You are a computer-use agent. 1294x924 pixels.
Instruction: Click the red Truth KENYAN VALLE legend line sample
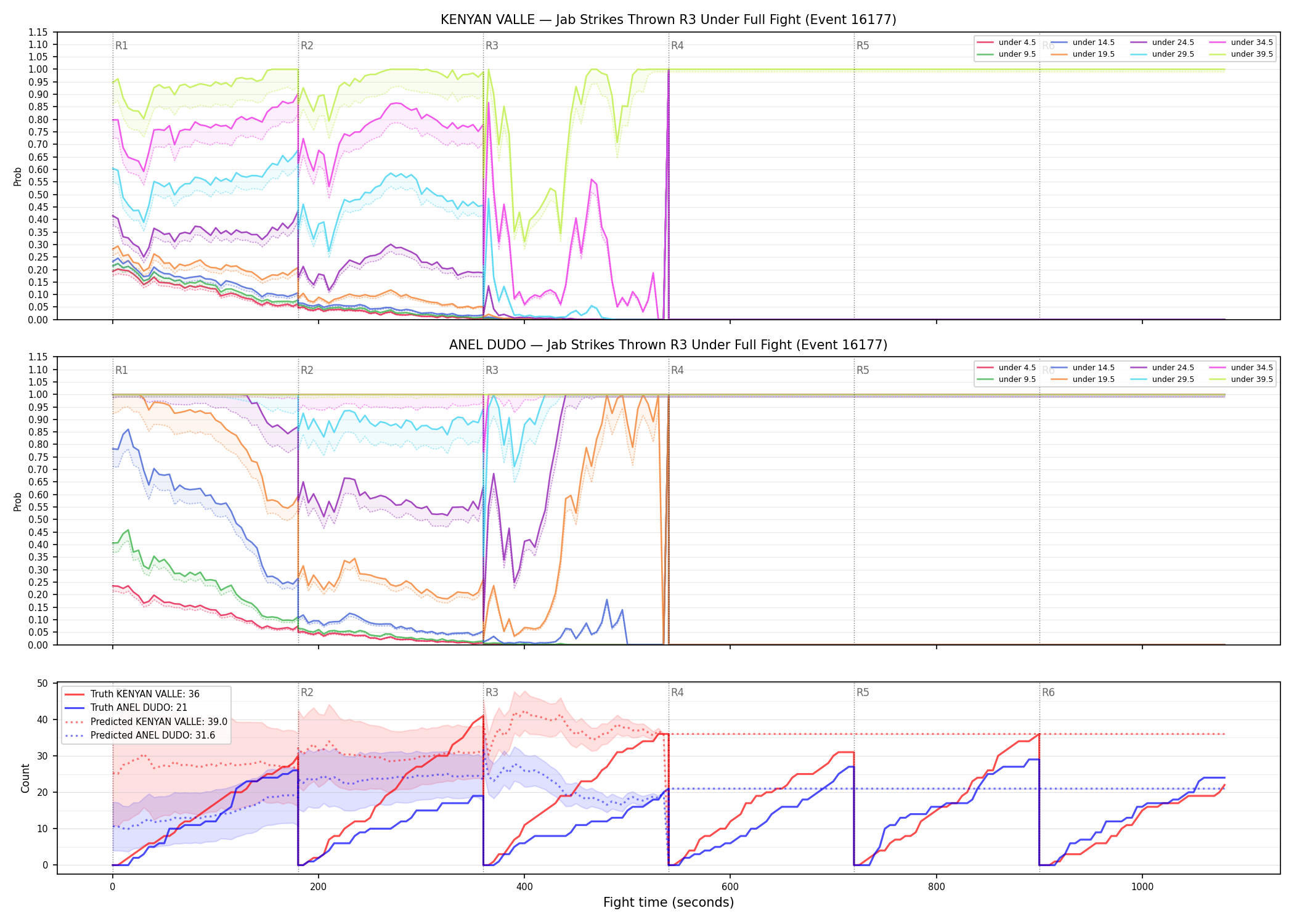[75, 694]
